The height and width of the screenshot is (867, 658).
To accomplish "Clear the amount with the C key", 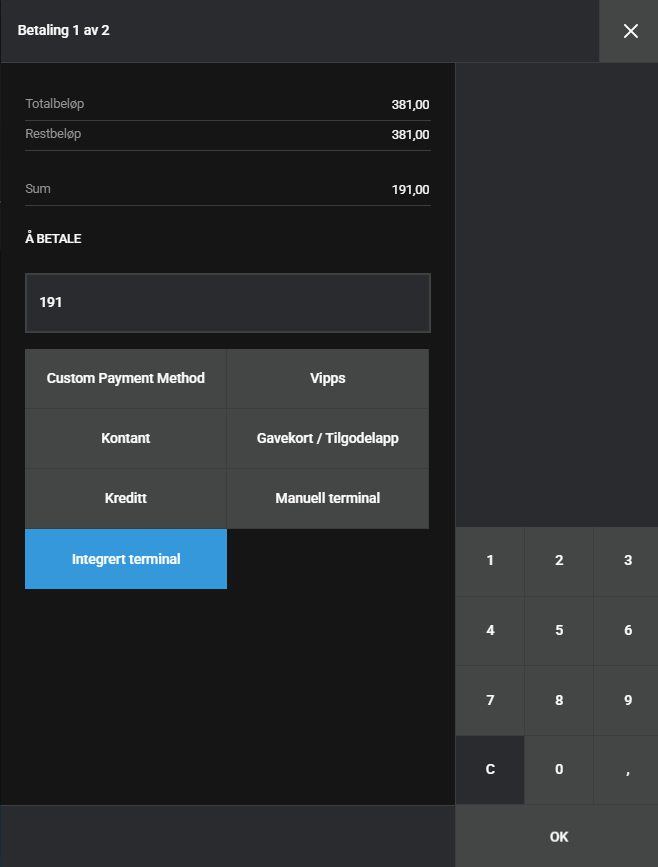I will [x=490, y=770].
